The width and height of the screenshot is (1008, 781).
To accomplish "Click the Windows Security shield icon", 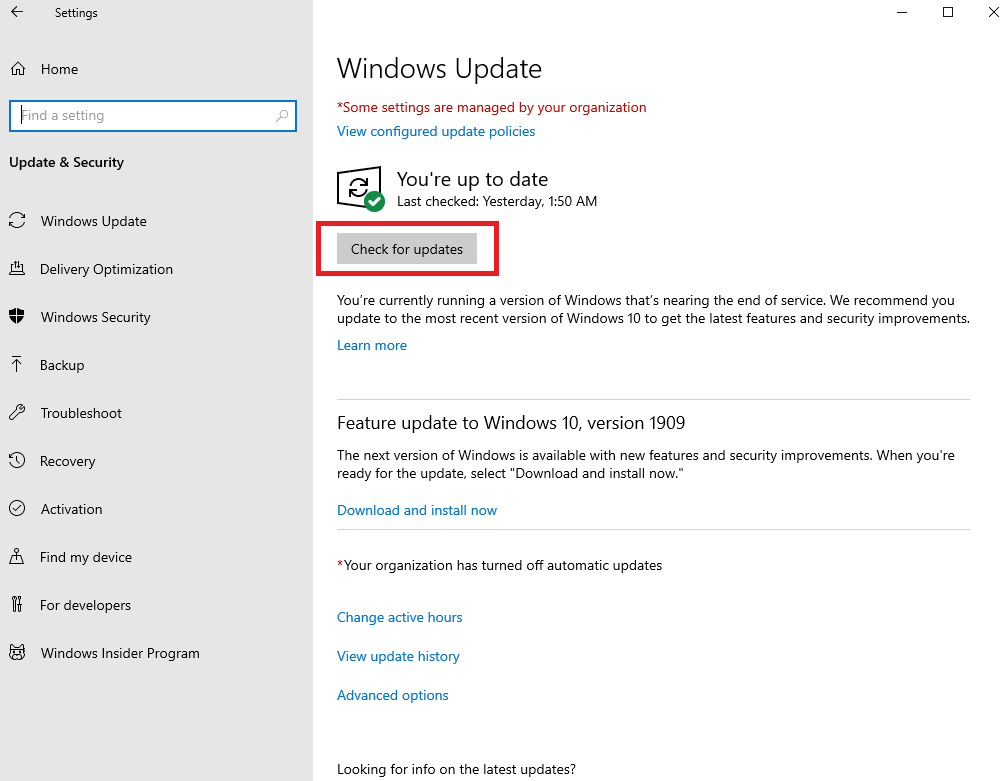I will (17, 316).
